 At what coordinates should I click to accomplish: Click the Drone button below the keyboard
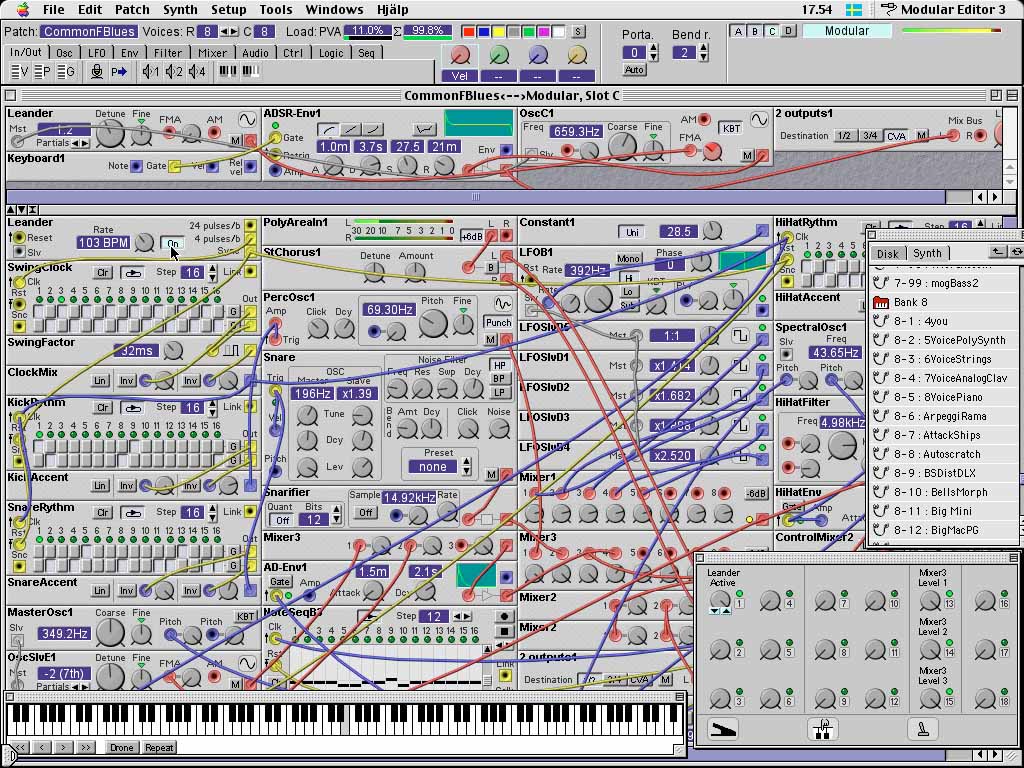click(x=120, y=747)
